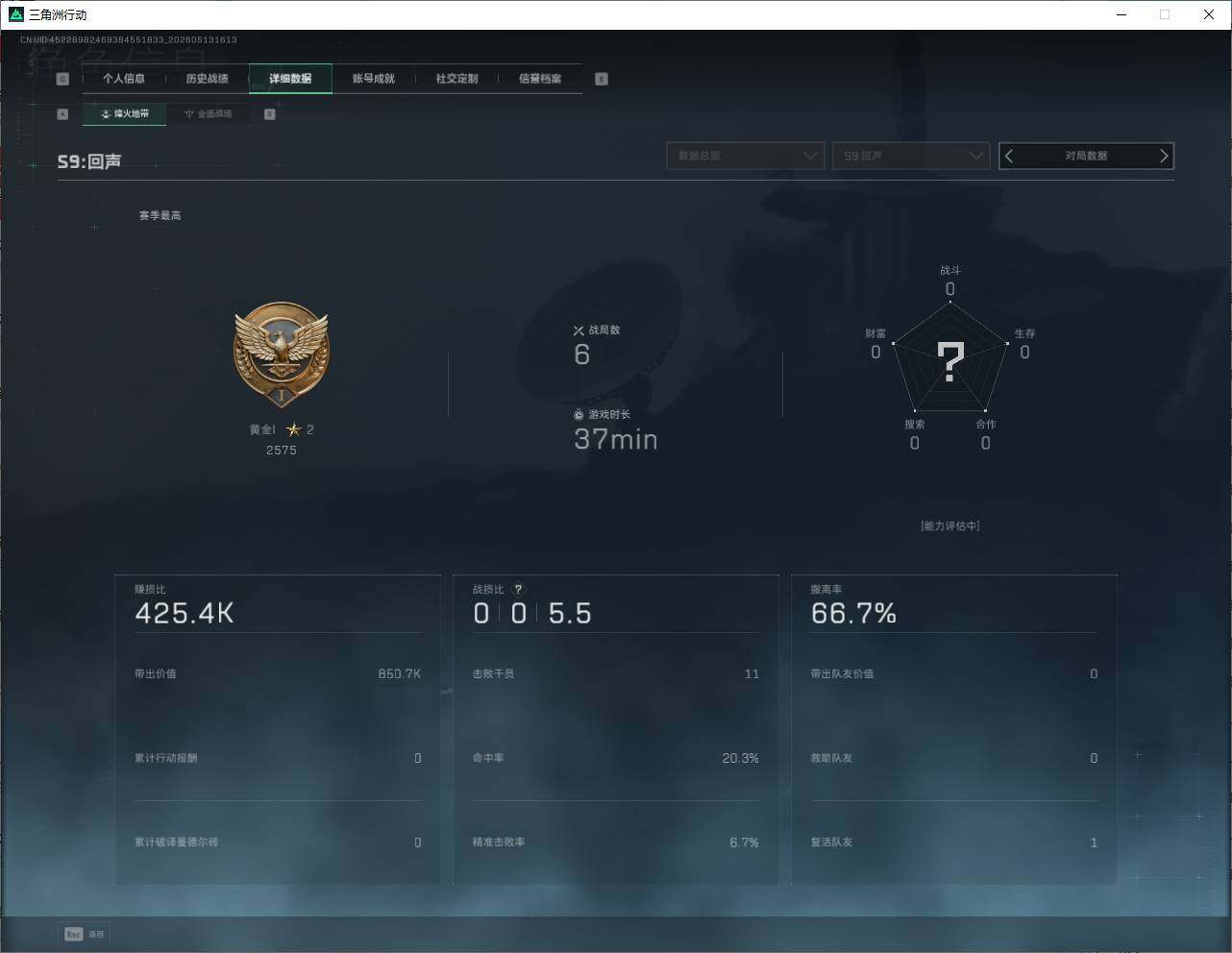Open the 战损比 help question mark
Image resolution: width=1232 pixels, height=953 pixels.
[x=518, y=590]
